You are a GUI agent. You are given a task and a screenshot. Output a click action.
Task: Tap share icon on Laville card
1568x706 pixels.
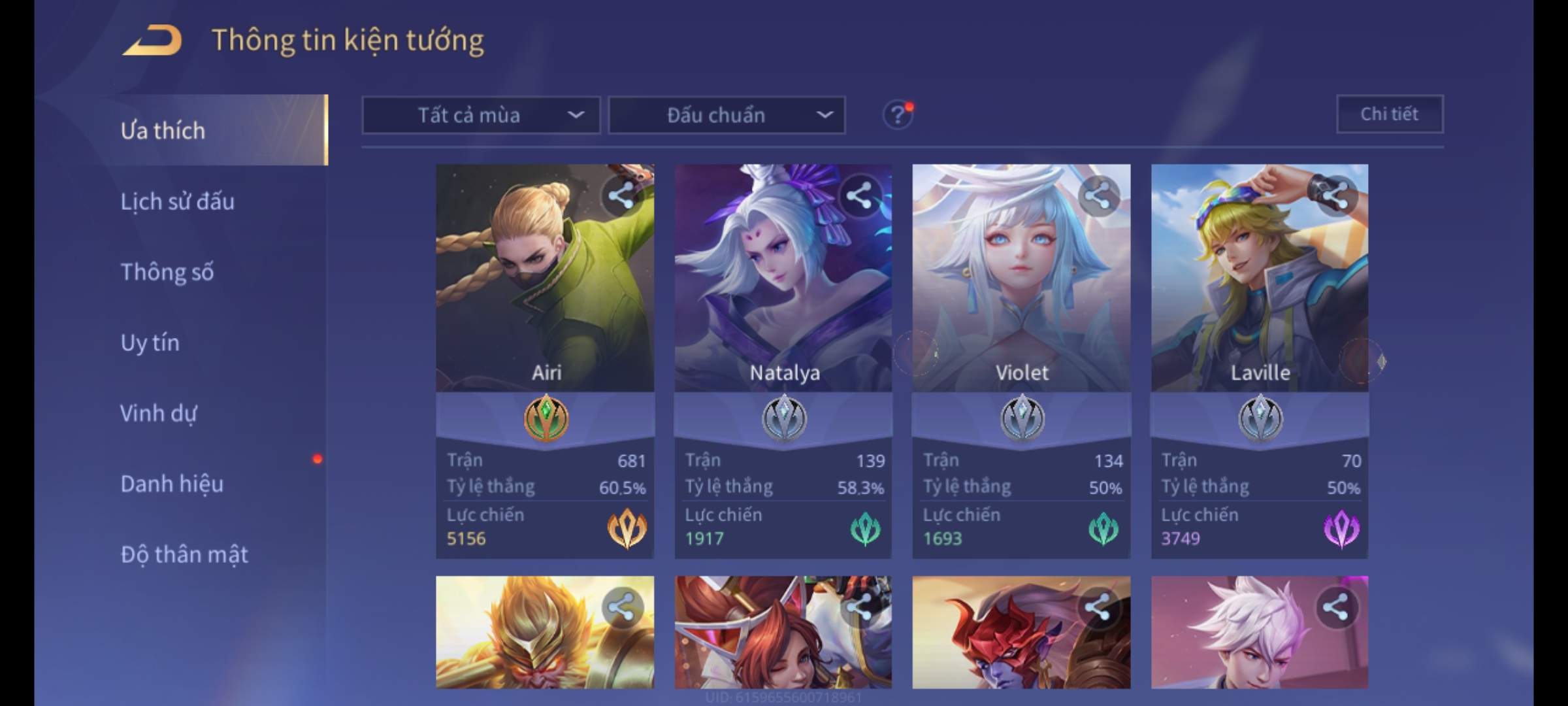pyautogui.click(x=1335, y=195)
